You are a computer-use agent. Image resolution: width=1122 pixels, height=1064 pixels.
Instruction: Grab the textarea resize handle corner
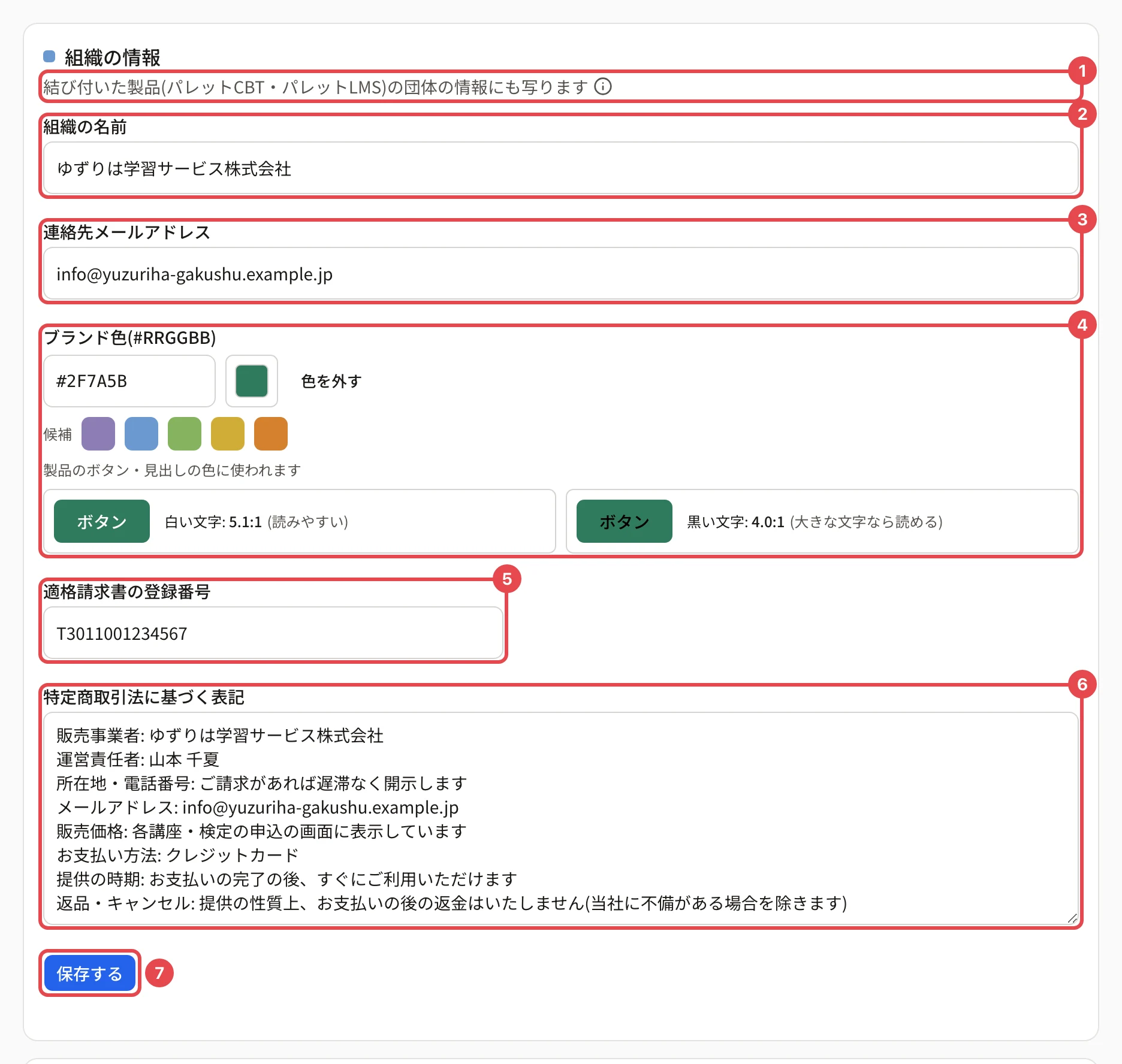coord(1072,918)
